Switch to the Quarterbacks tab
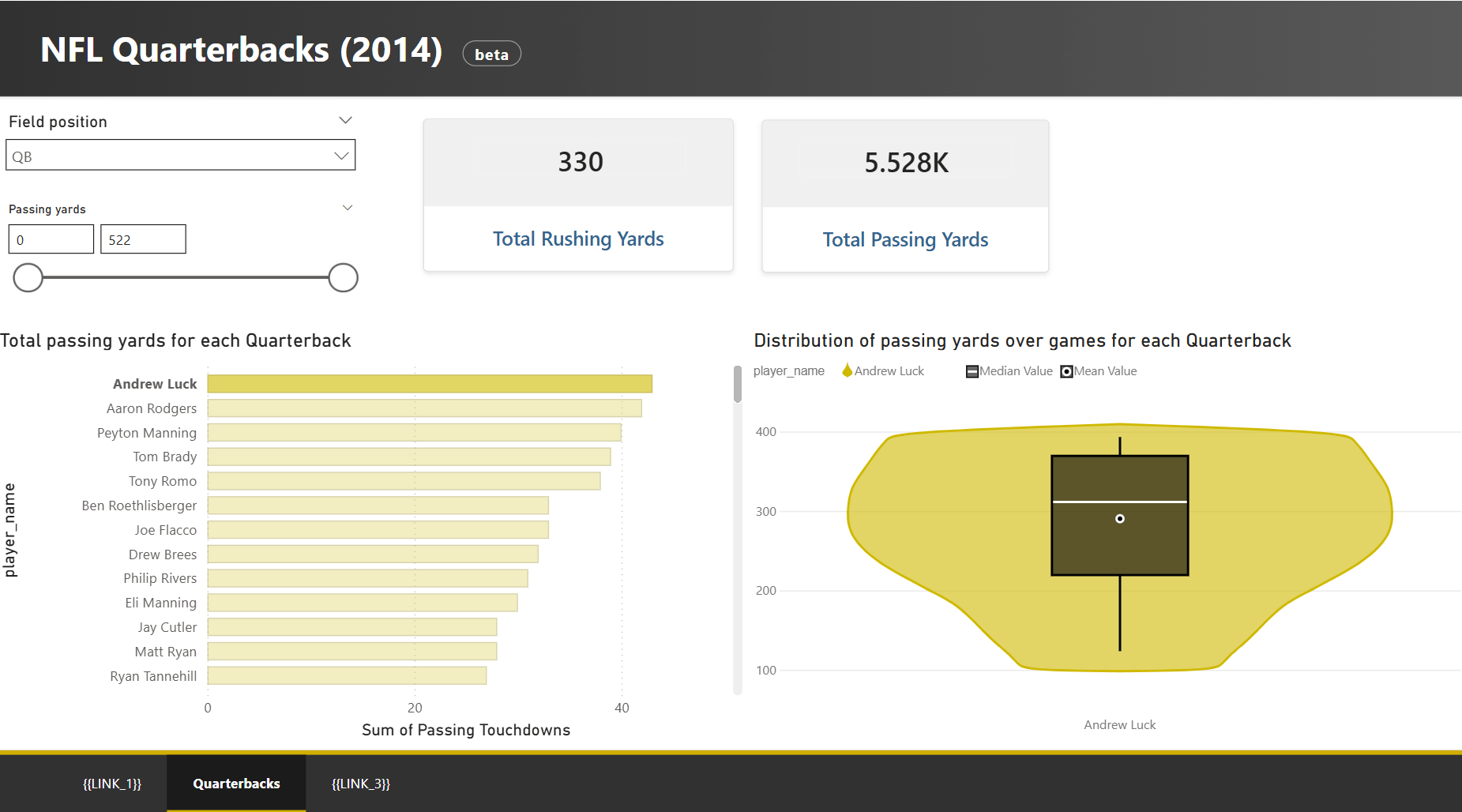 (x=236, y=784)
